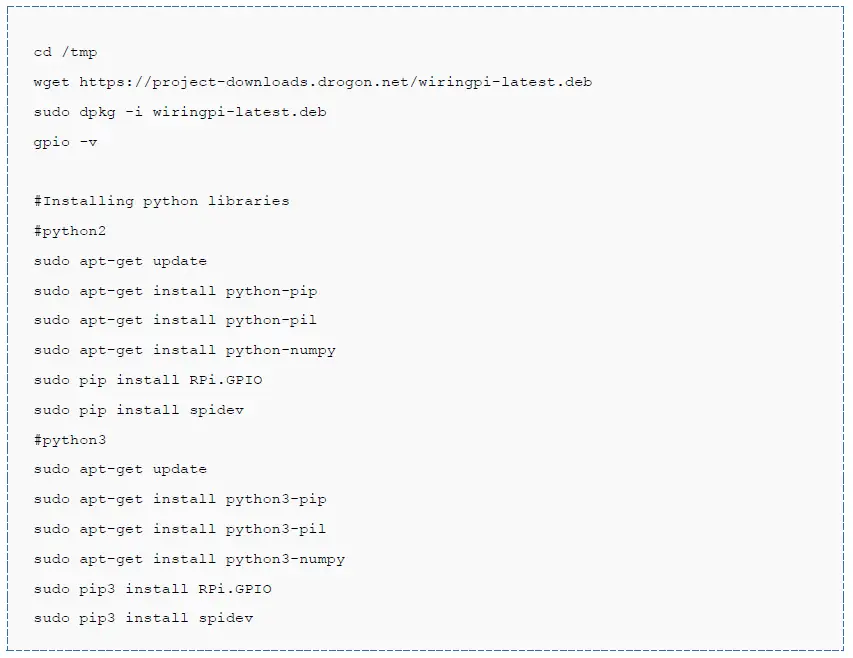This screenshot has width=853, height=658.
Task: Click the wiringpi-latest.deb download URL
Action: coord(335,82)
